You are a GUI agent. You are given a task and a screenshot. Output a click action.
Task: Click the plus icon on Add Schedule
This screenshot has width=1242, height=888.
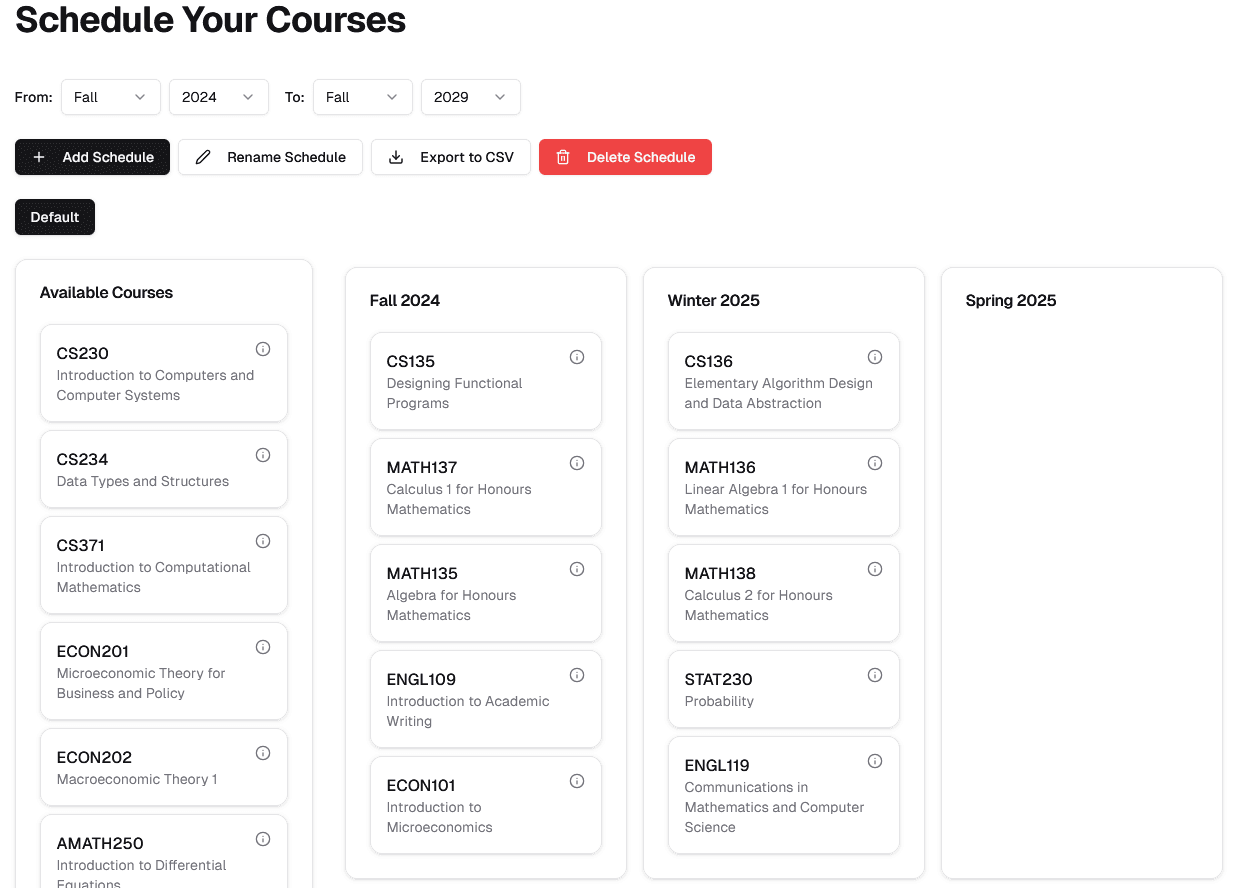tap(38, 157)
